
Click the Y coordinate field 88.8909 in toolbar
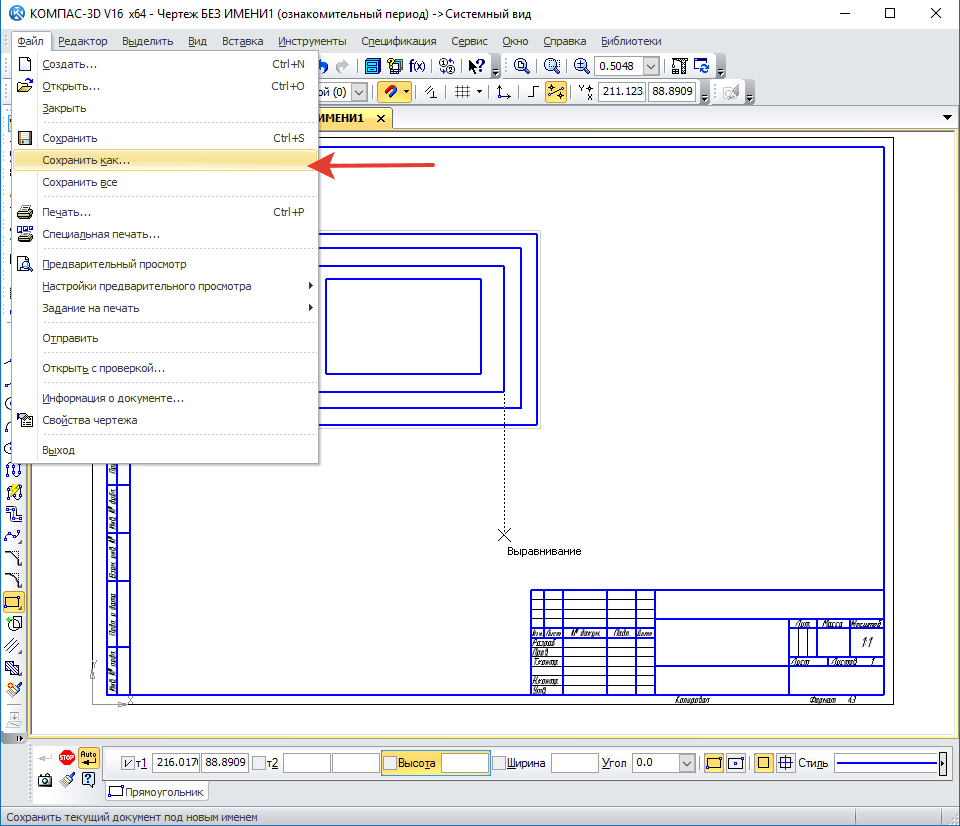coord(673,91)
